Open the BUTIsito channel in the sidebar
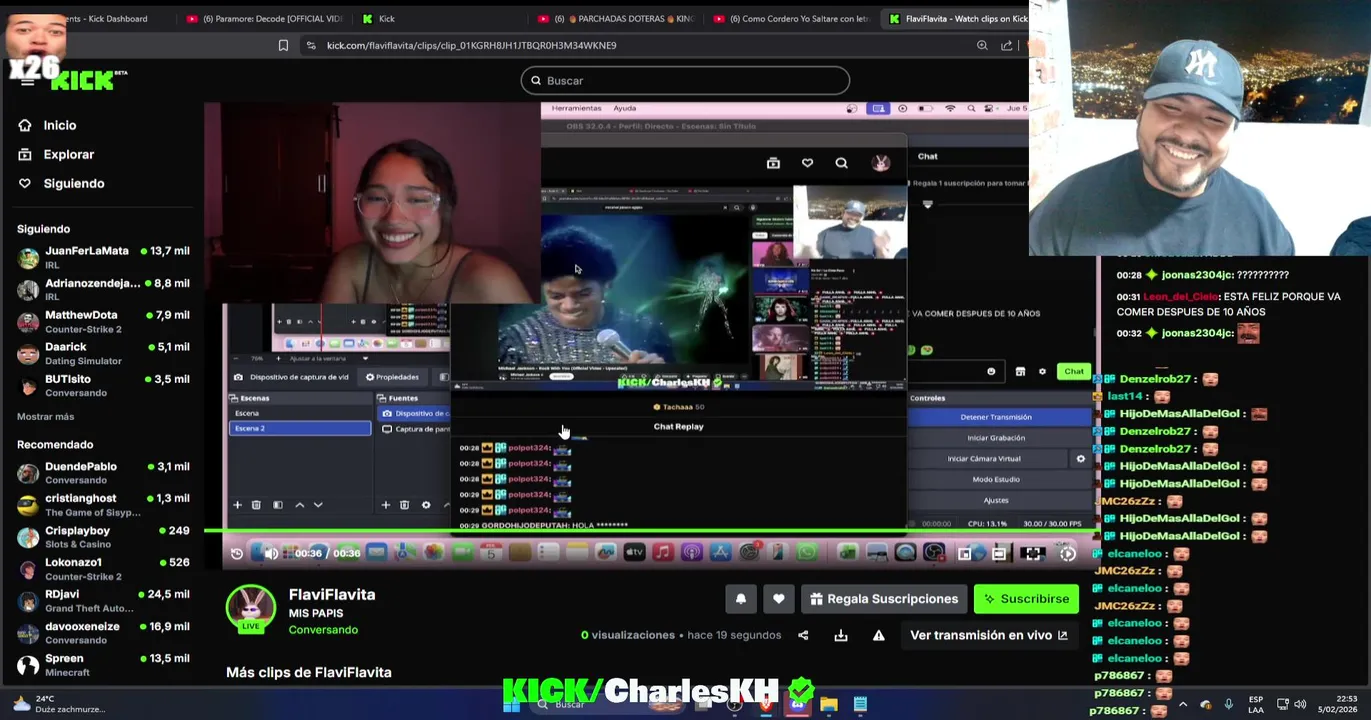Image resolution: width=1371 pixels, height=720 pixels. 103,385
